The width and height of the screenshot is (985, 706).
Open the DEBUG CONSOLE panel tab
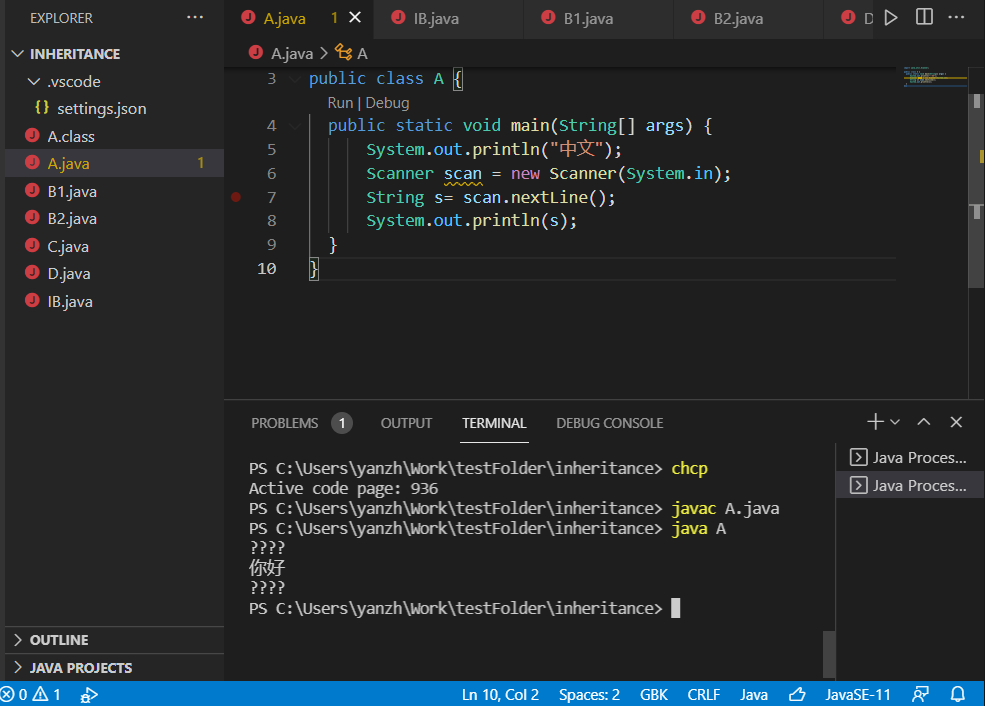(x=609, y=423)
